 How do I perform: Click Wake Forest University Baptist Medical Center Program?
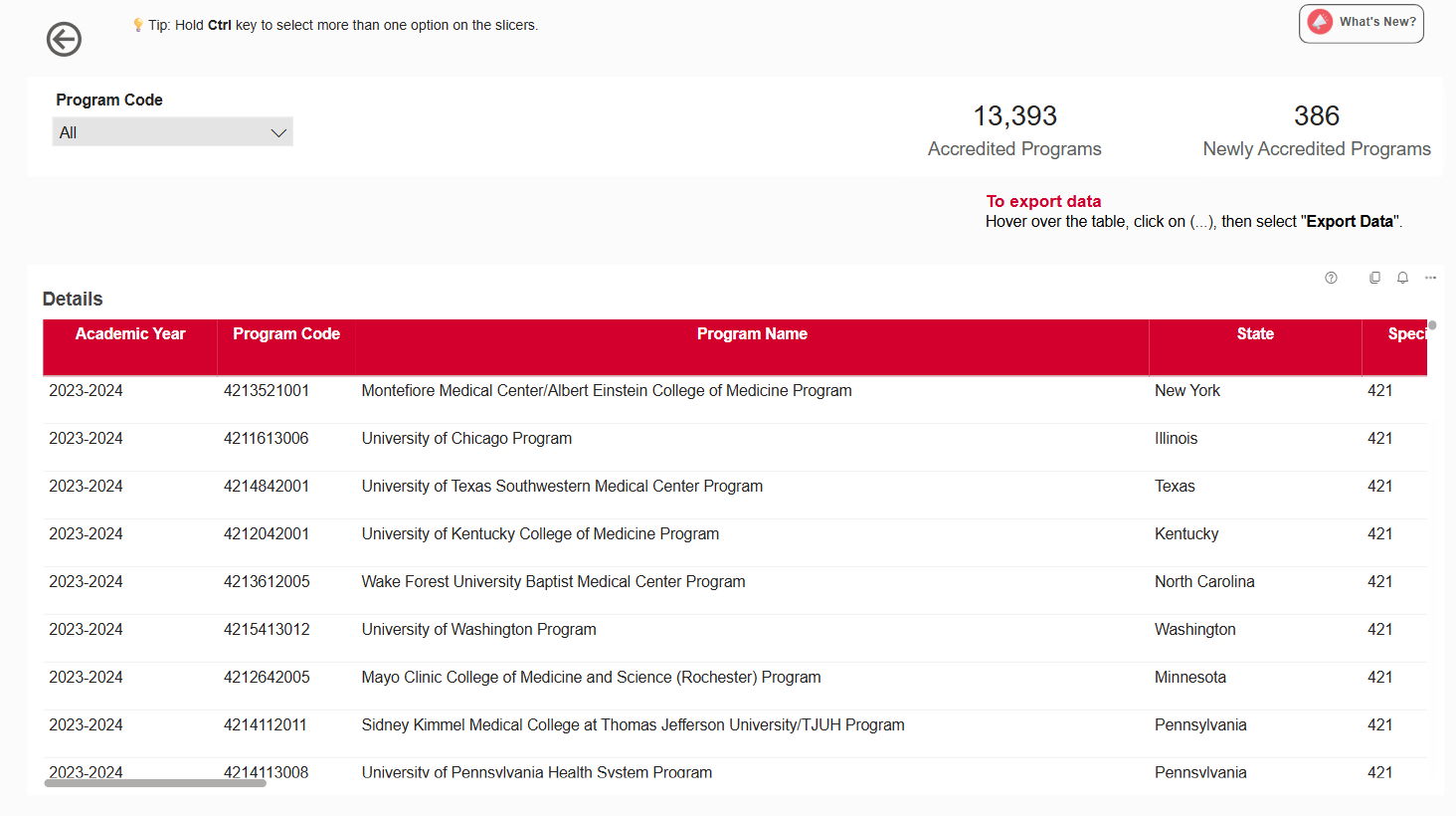pyautogui.click(x=553, y=582)
